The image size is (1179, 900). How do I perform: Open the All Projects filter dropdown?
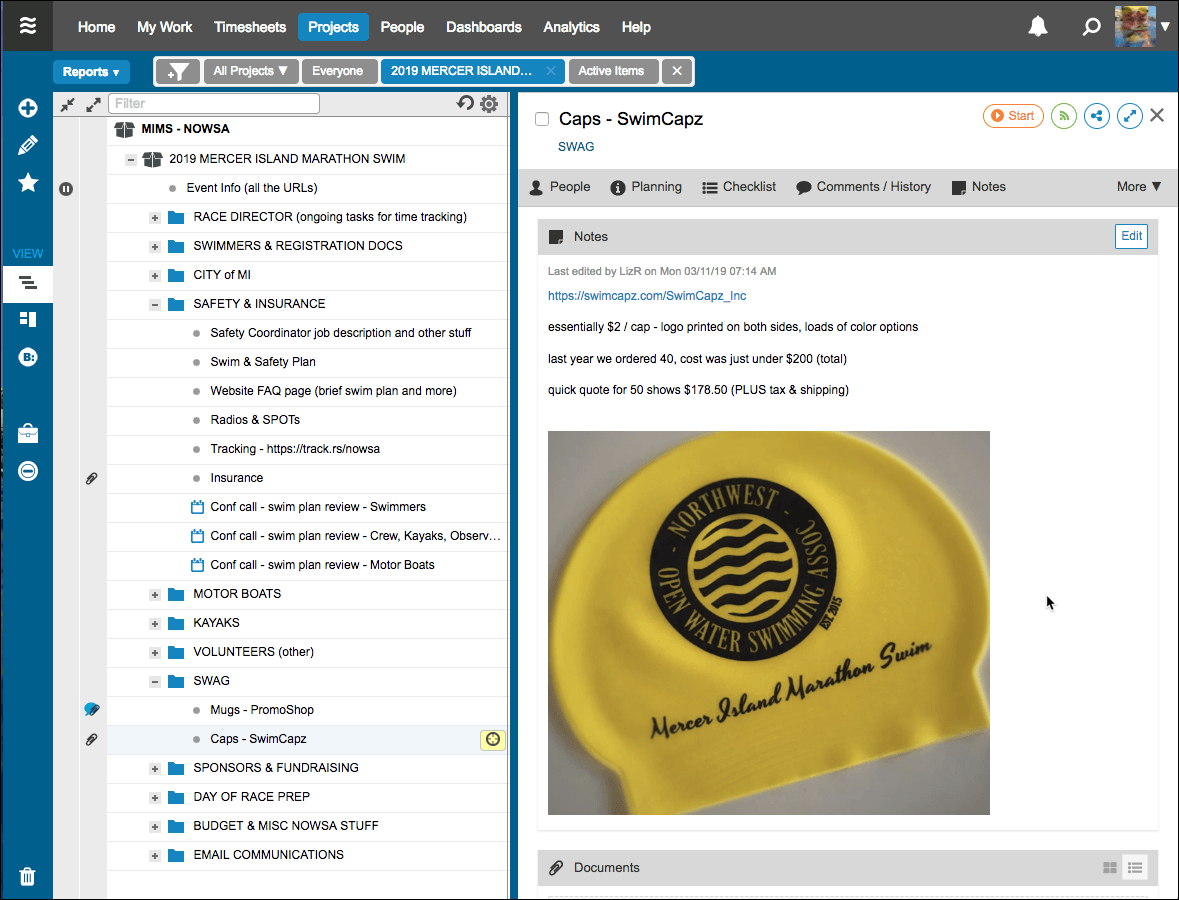[x=250, y=71]
